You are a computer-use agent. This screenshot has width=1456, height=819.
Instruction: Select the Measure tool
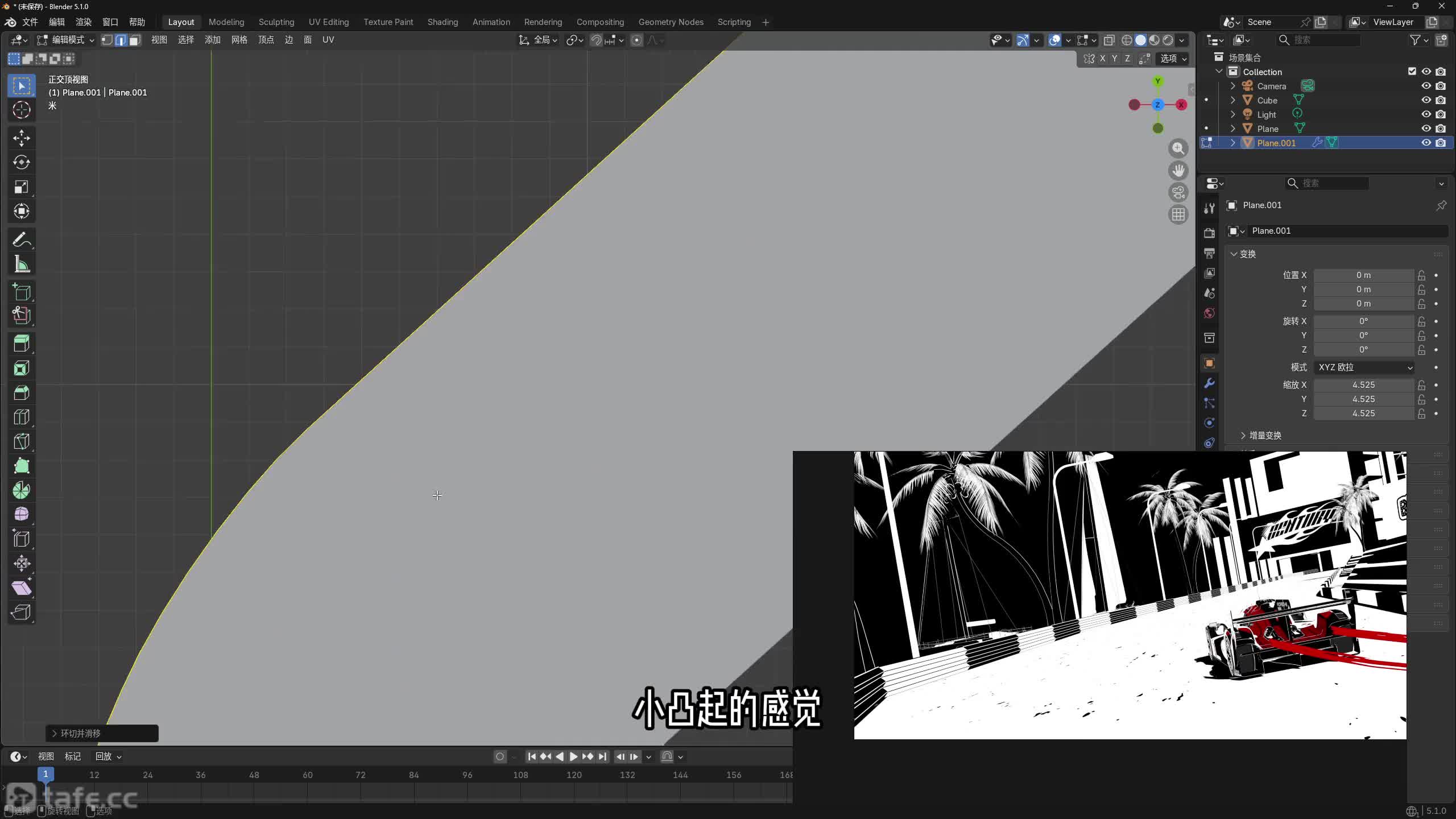point(21,263)
